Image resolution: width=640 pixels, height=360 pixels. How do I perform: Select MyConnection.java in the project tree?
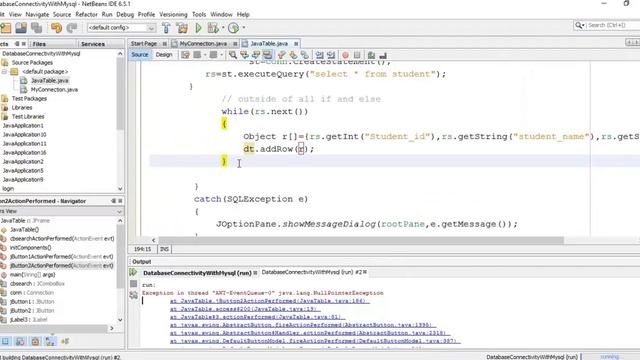tap(54, 89)
